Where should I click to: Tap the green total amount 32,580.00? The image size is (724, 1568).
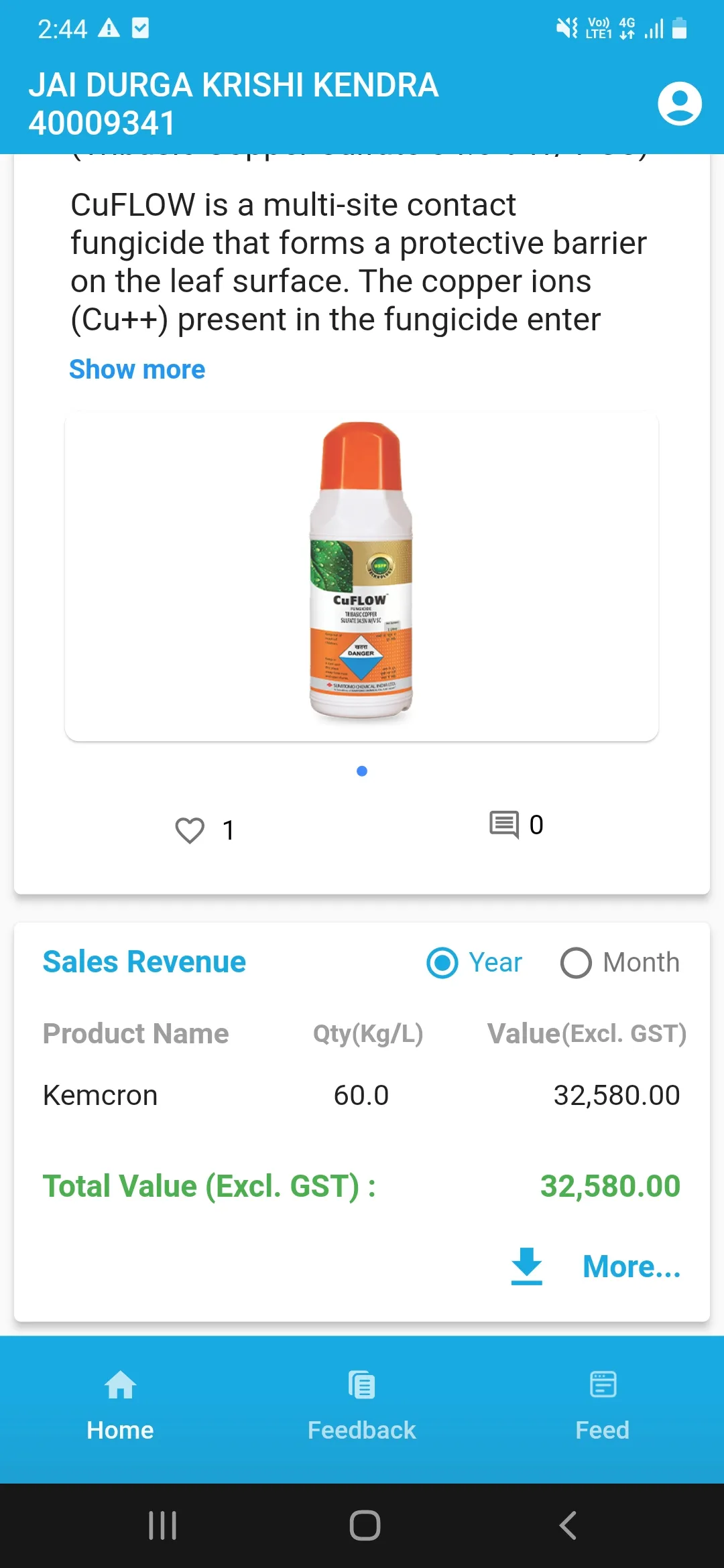tap(610, 1186)
